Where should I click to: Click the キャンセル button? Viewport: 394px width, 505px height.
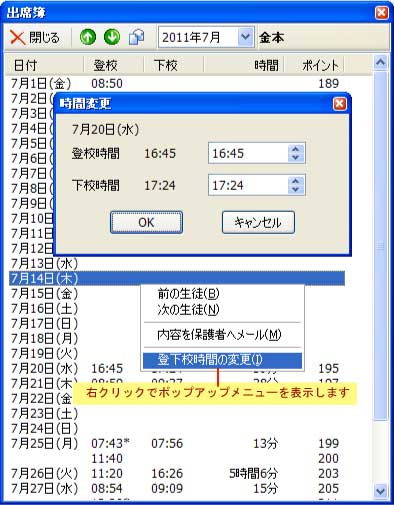pos(258,222)
